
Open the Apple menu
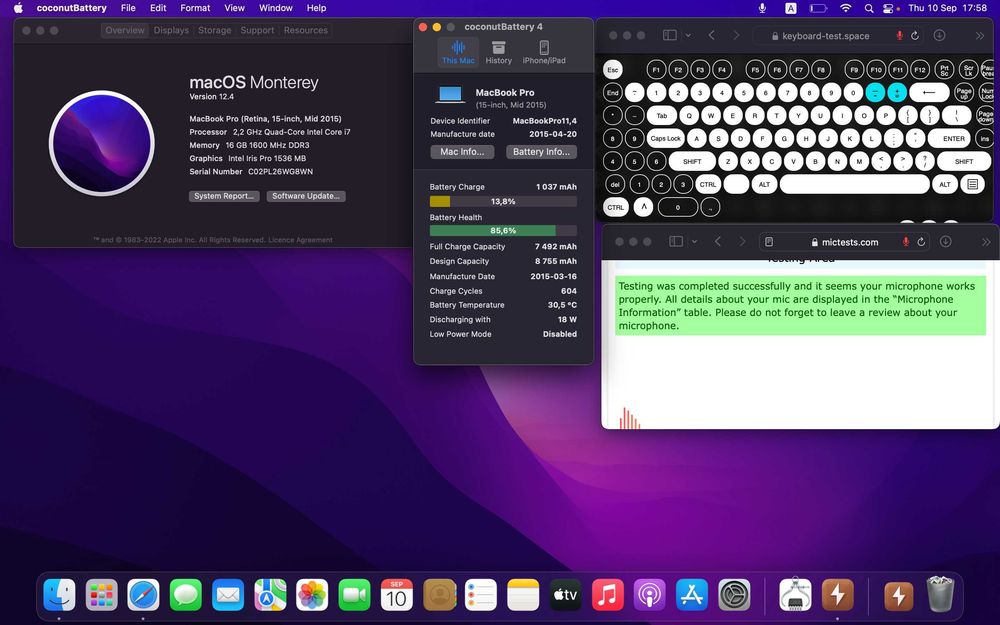click(x=18, y=8)
